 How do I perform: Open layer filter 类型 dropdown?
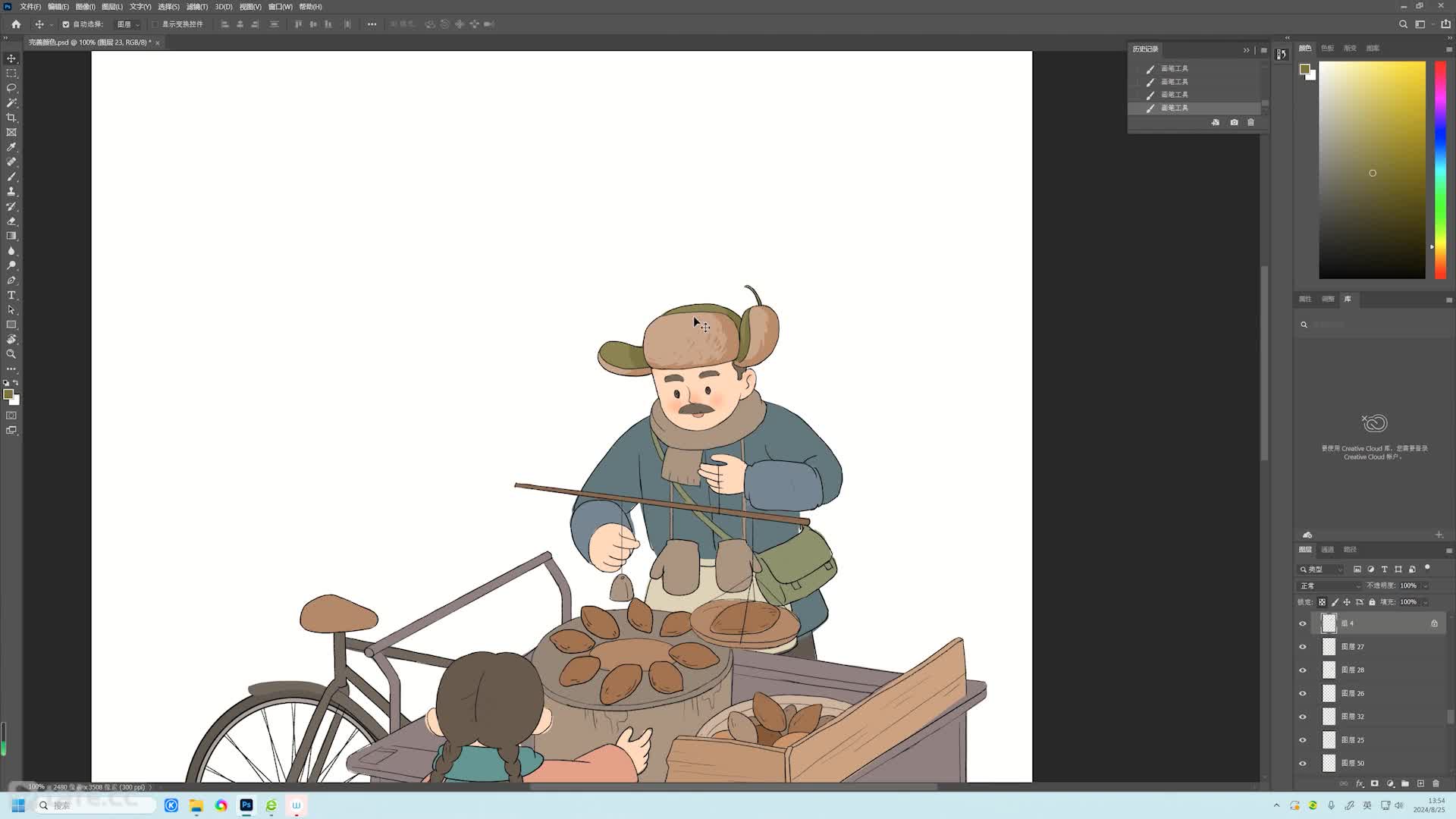pyautogui.click(x=1321, y=569)
